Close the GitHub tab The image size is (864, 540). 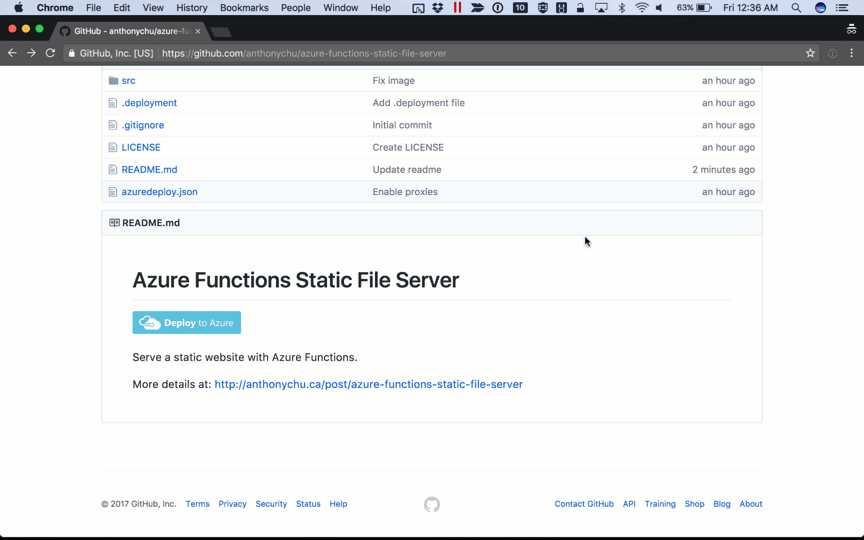tap(198, 31)
